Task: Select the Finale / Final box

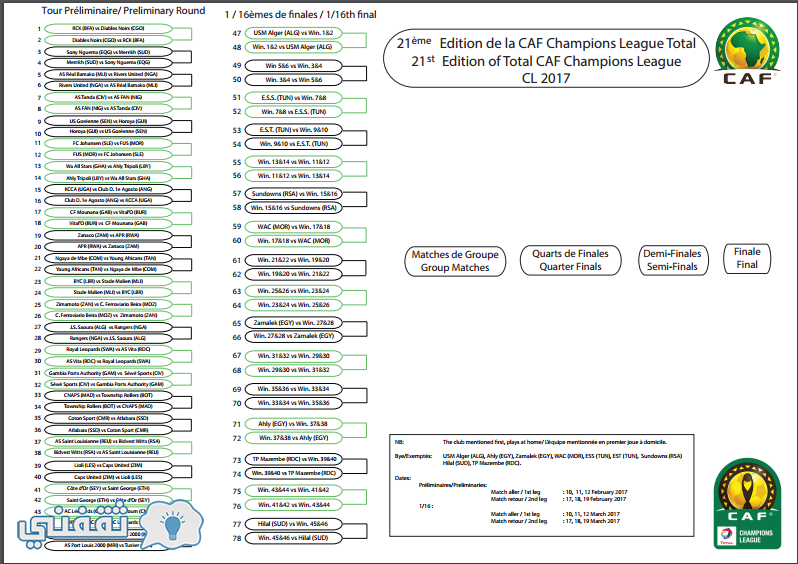Action: [747, 259]
